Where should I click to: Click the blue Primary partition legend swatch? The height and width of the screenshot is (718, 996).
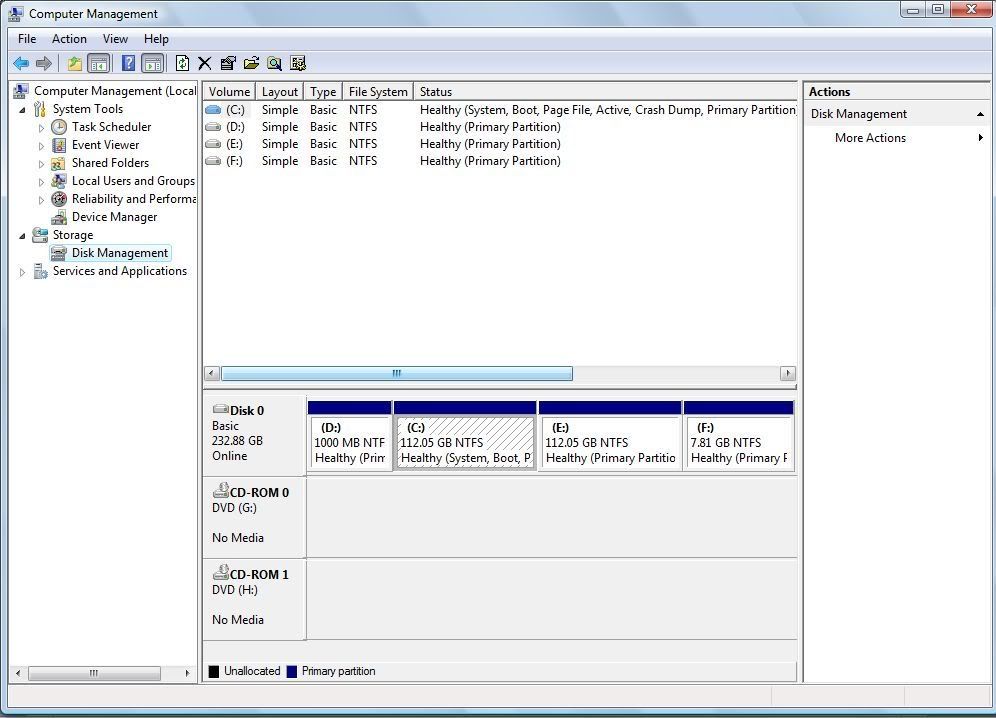coord(292,672)
